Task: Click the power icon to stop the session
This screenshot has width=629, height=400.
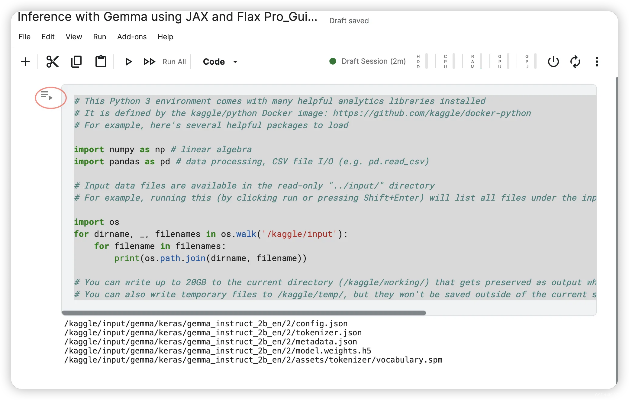Action: pyautogui.click(x=553, y=61)
